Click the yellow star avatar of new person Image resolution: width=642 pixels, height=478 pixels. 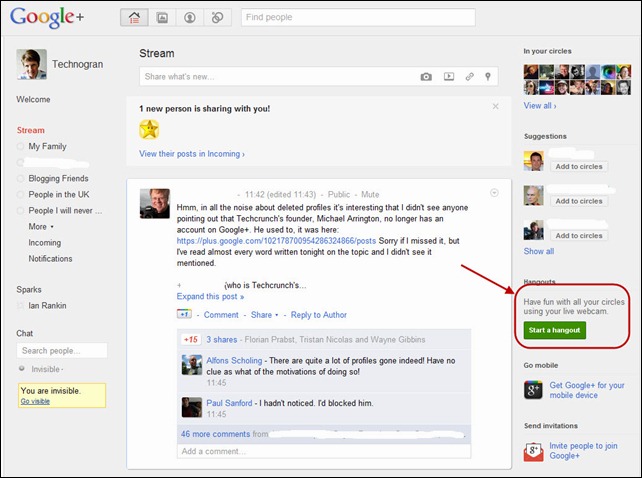tap(149, 129)
